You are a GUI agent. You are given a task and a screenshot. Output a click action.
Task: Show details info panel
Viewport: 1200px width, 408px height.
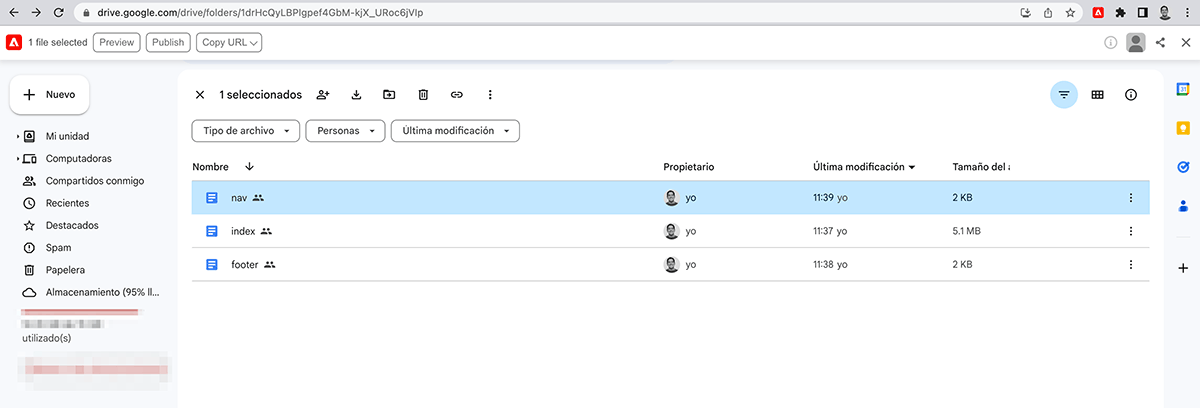(x=1131, y=95)
